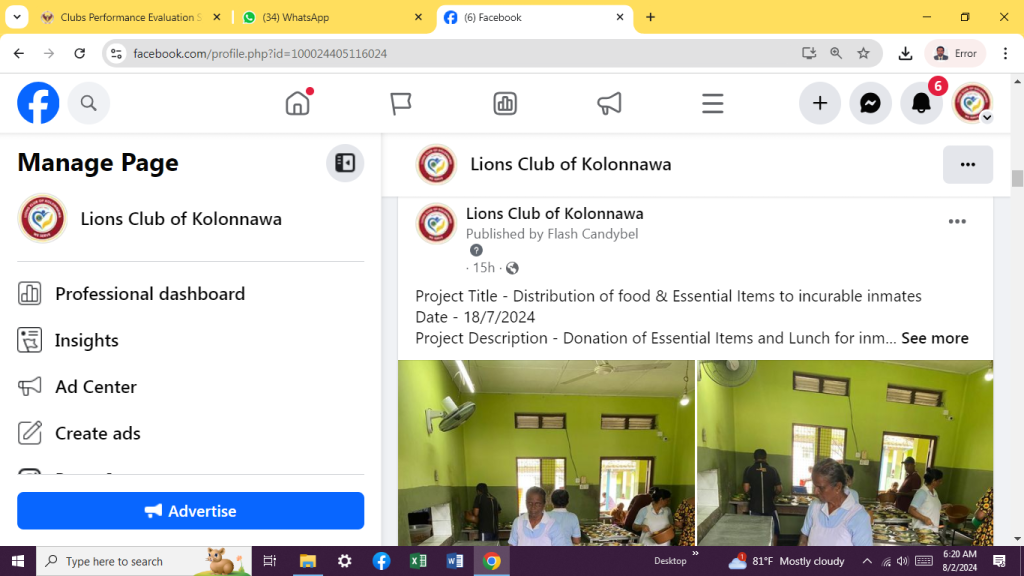This screenshot has width=1024, height=576.
Task: Open the right post photo
Action: 845,453
